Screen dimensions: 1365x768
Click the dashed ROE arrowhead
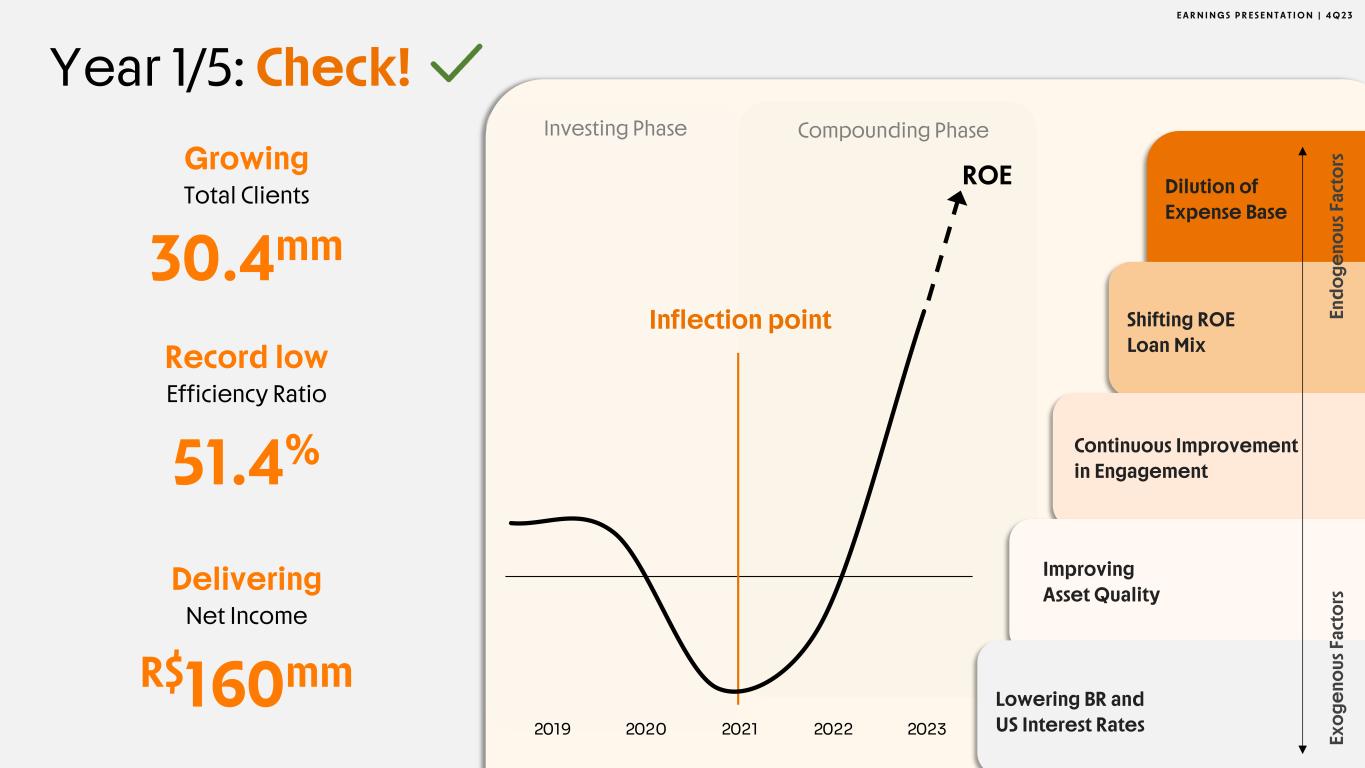pos(959,200)
